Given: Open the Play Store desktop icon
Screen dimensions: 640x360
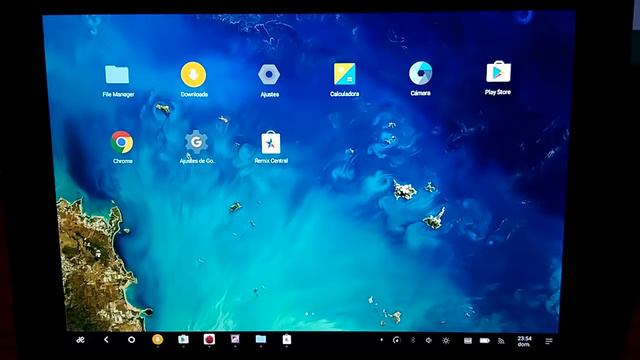Looking at the screenshot, I should tap(498, 72).
